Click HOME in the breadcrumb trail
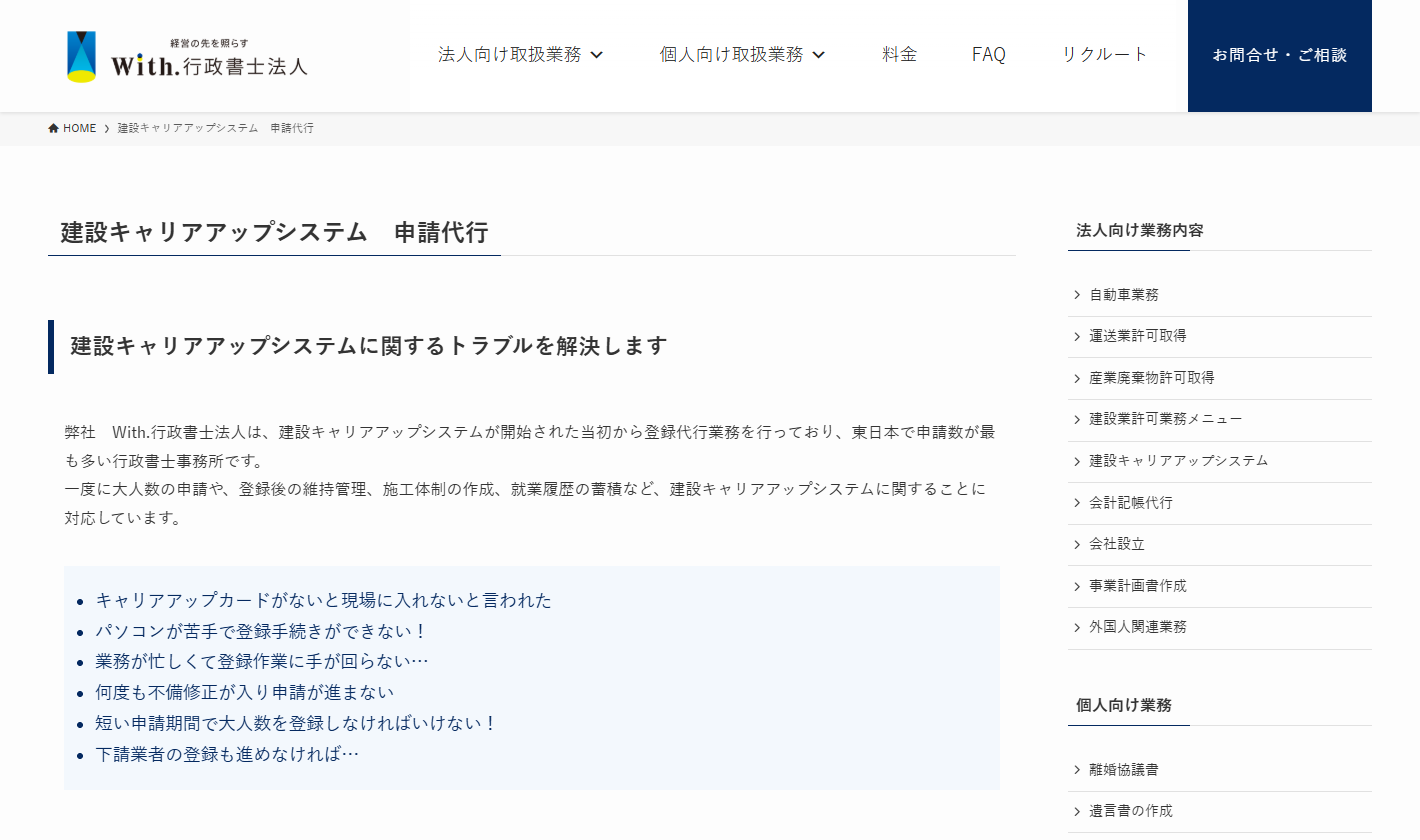 (79, 127)
